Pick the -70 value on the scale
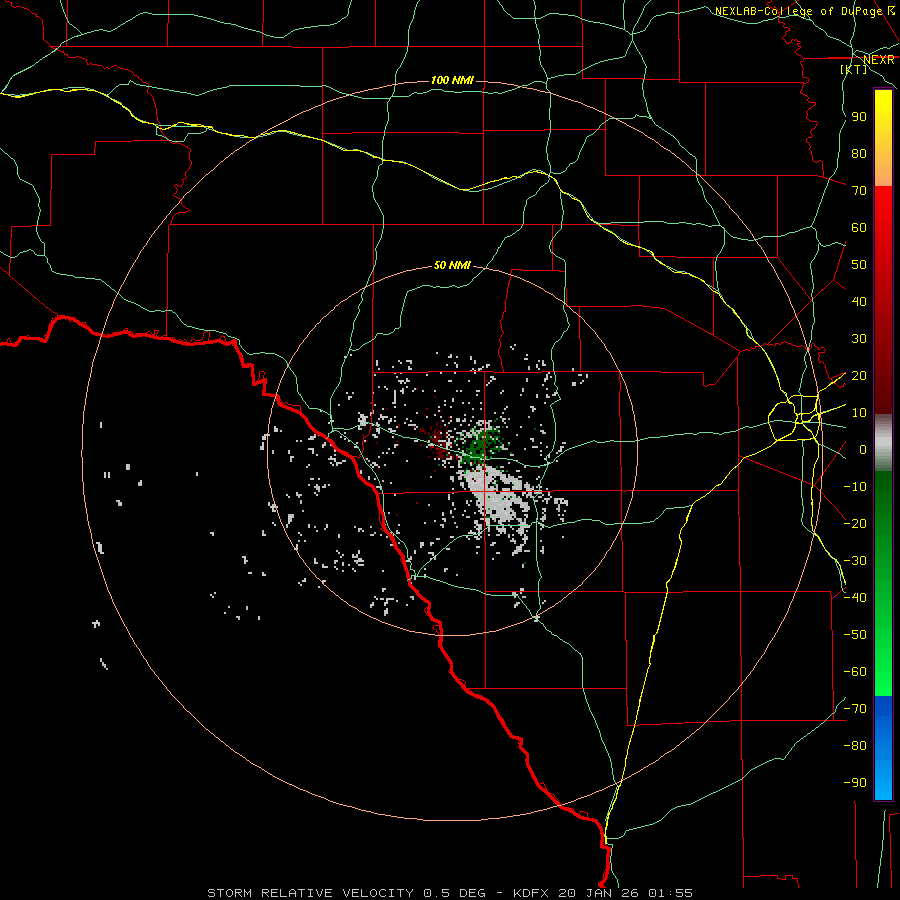Viewport: 900px width, 900px height. point(855,709)
